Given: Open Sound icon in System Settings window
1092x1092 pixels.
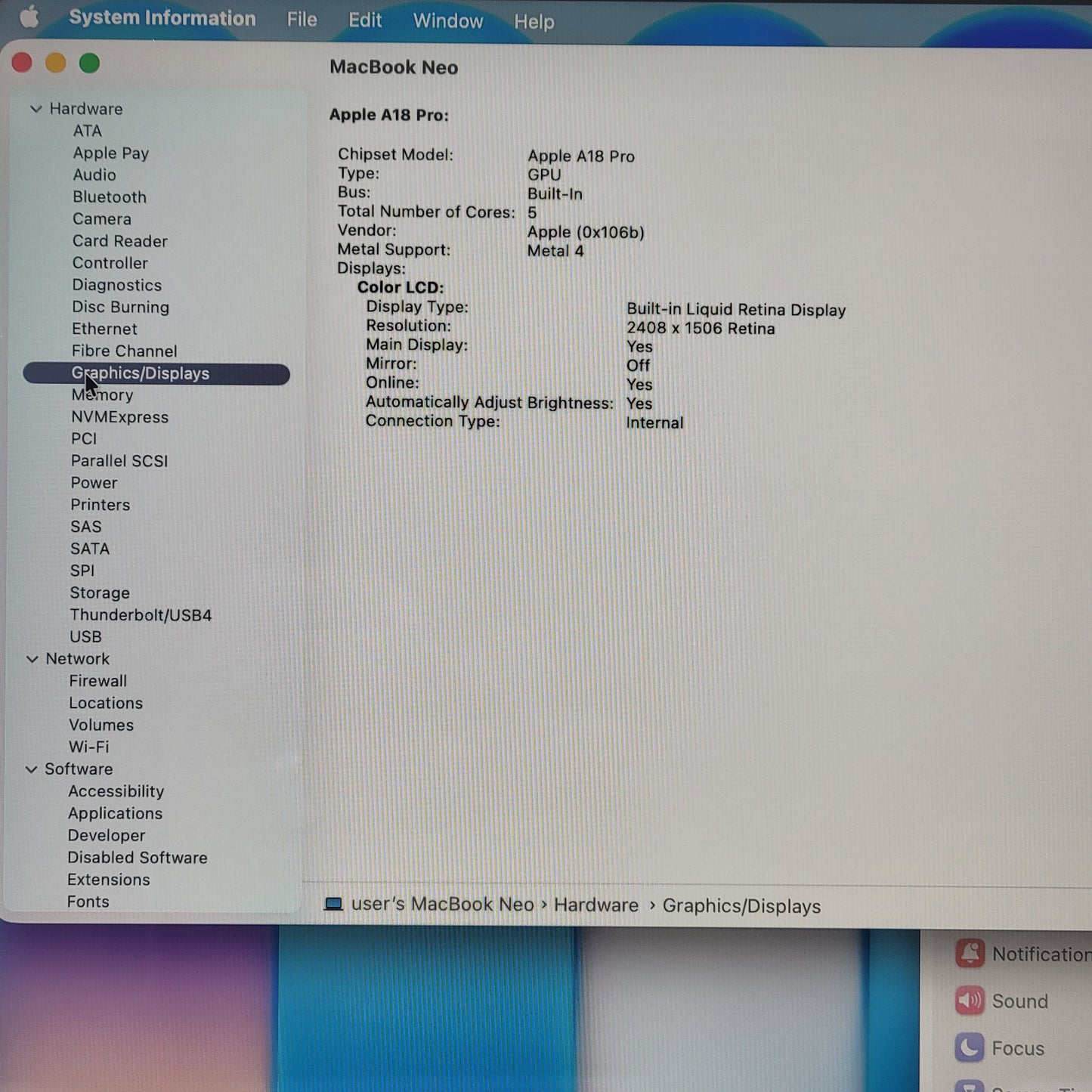Looking at the screenshot, I should 970,1001.
